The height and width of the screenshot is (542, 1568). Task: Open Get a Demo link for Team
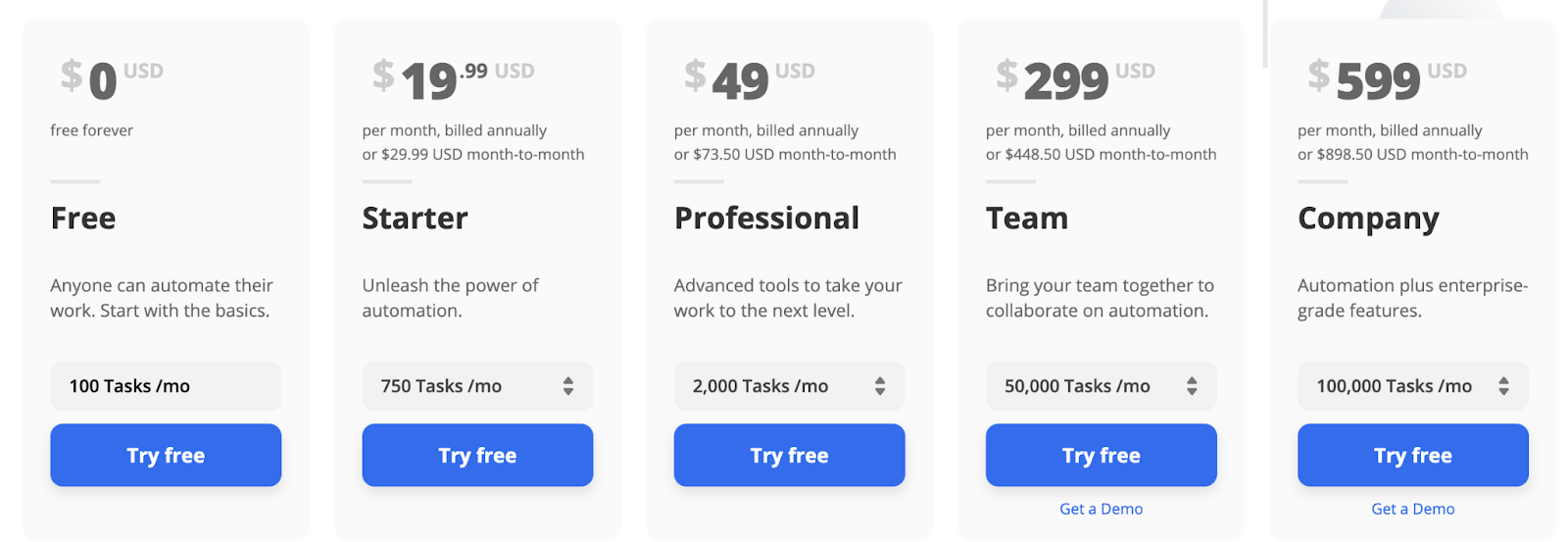[x=1101, y=509]
